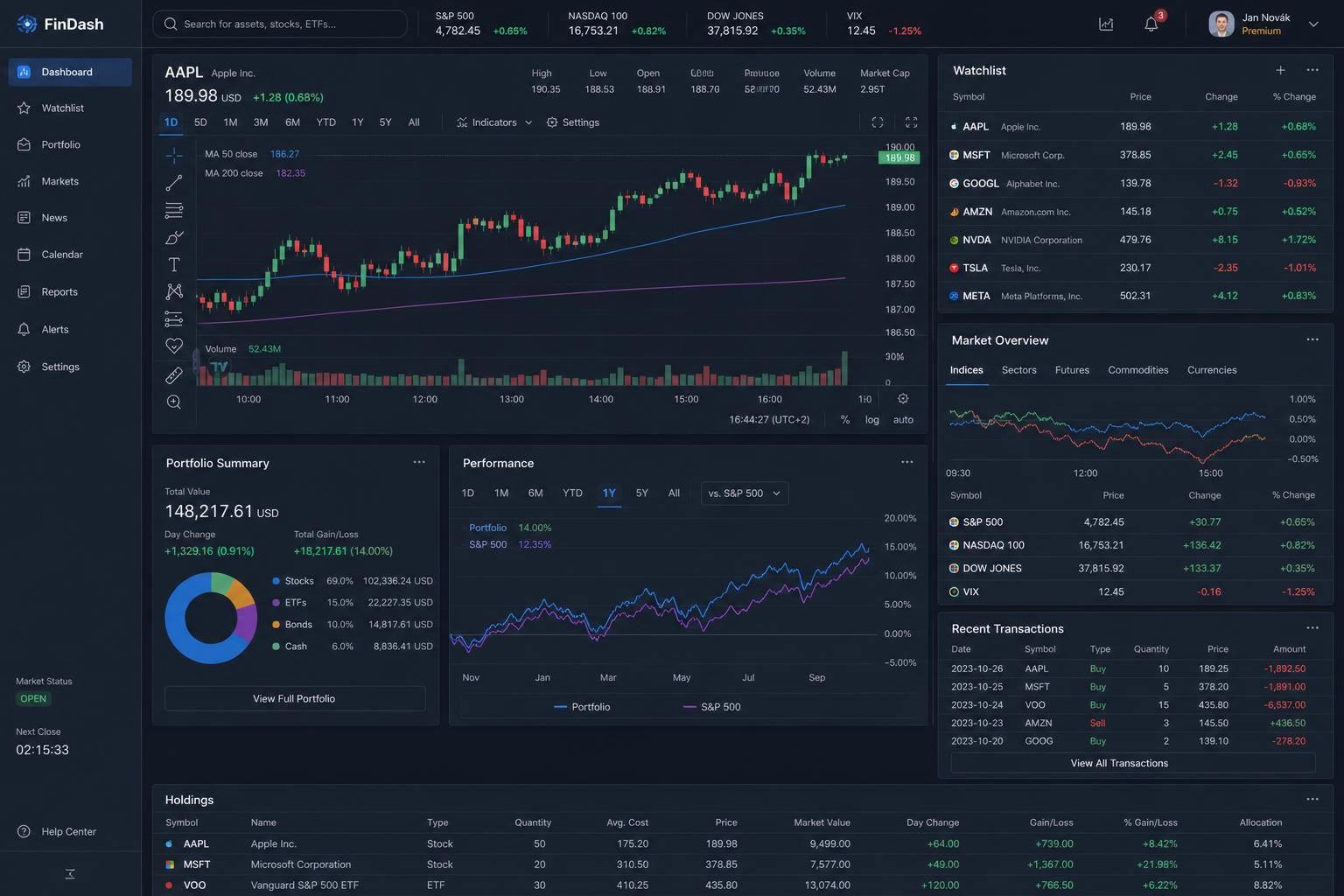Image resolution: width=1344 pixels, height=896 pixels.
Task: Choose the horizontal lines drawing tool
Action: tap(174, 210)
